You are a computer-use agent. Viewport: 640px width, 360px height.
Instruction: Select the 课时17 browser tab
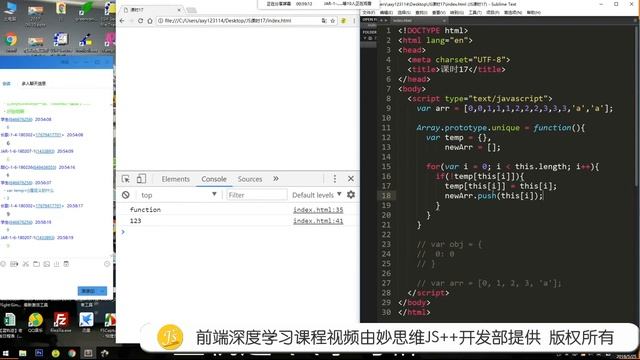point(151,9)
